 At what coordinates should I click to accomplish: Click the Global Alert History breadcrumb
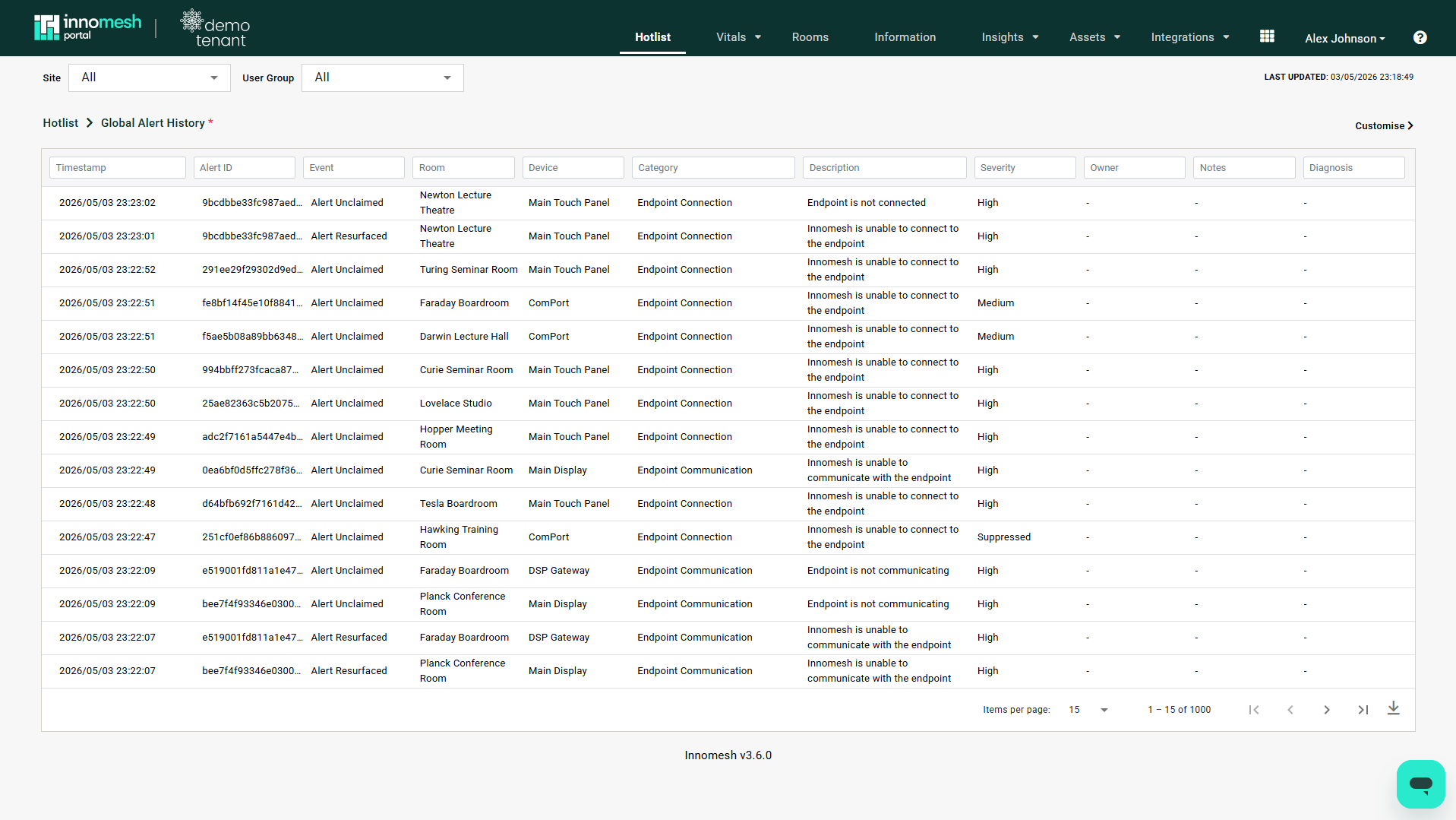tap(153, 123)
